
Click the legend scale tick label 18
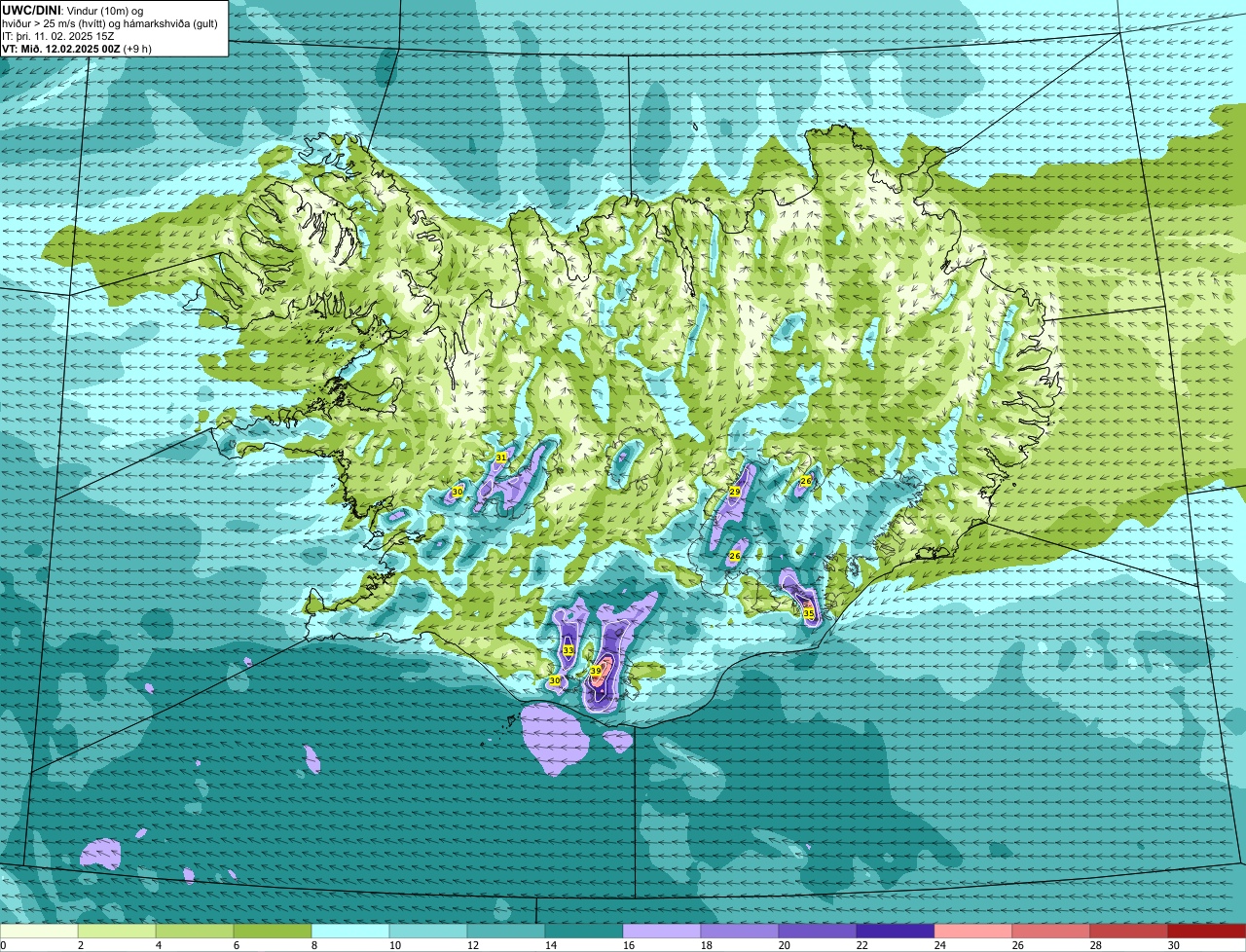click(x=707, y=945)
